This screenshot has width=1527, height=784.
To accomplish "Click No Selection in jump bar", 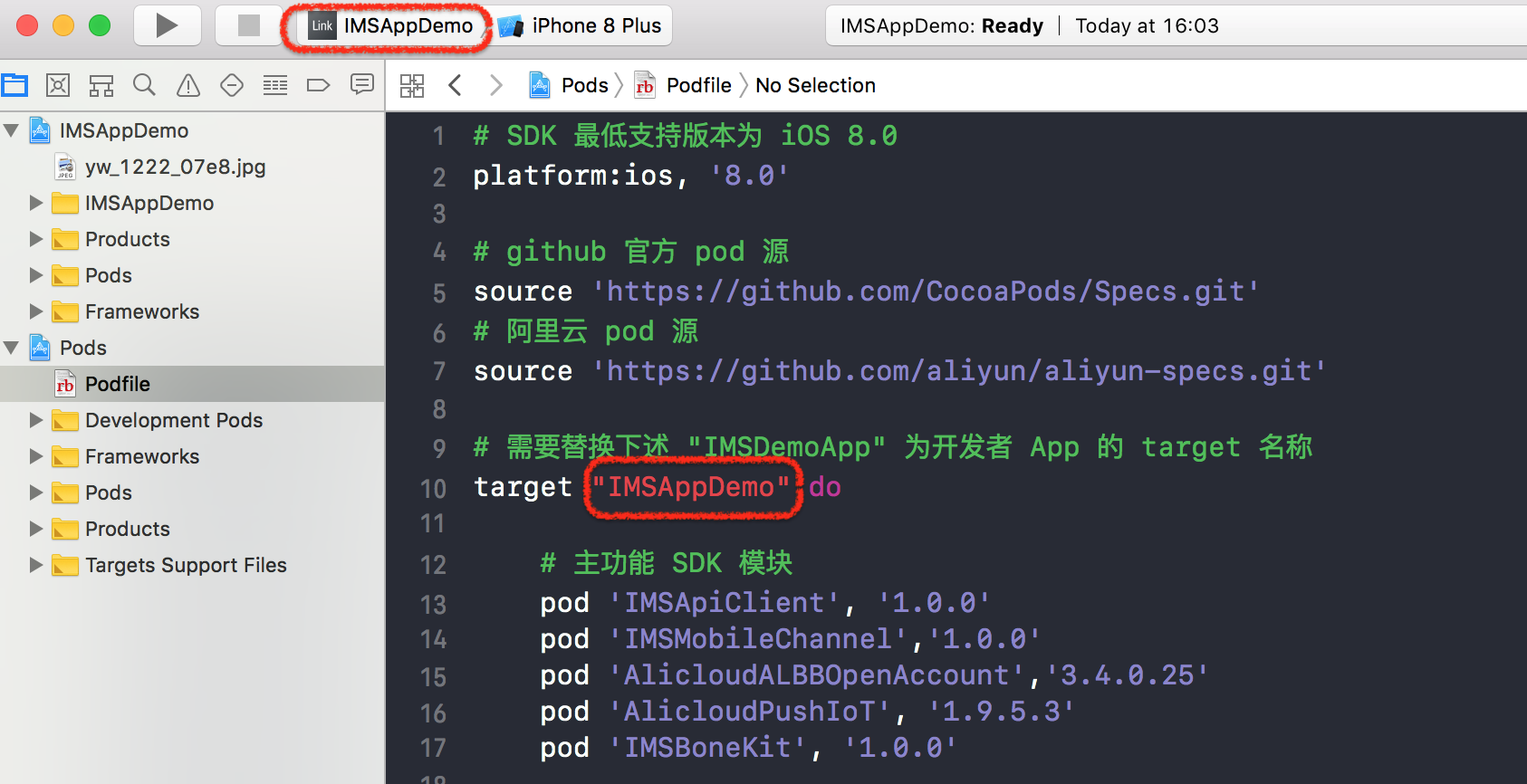I will coord(815,85).
